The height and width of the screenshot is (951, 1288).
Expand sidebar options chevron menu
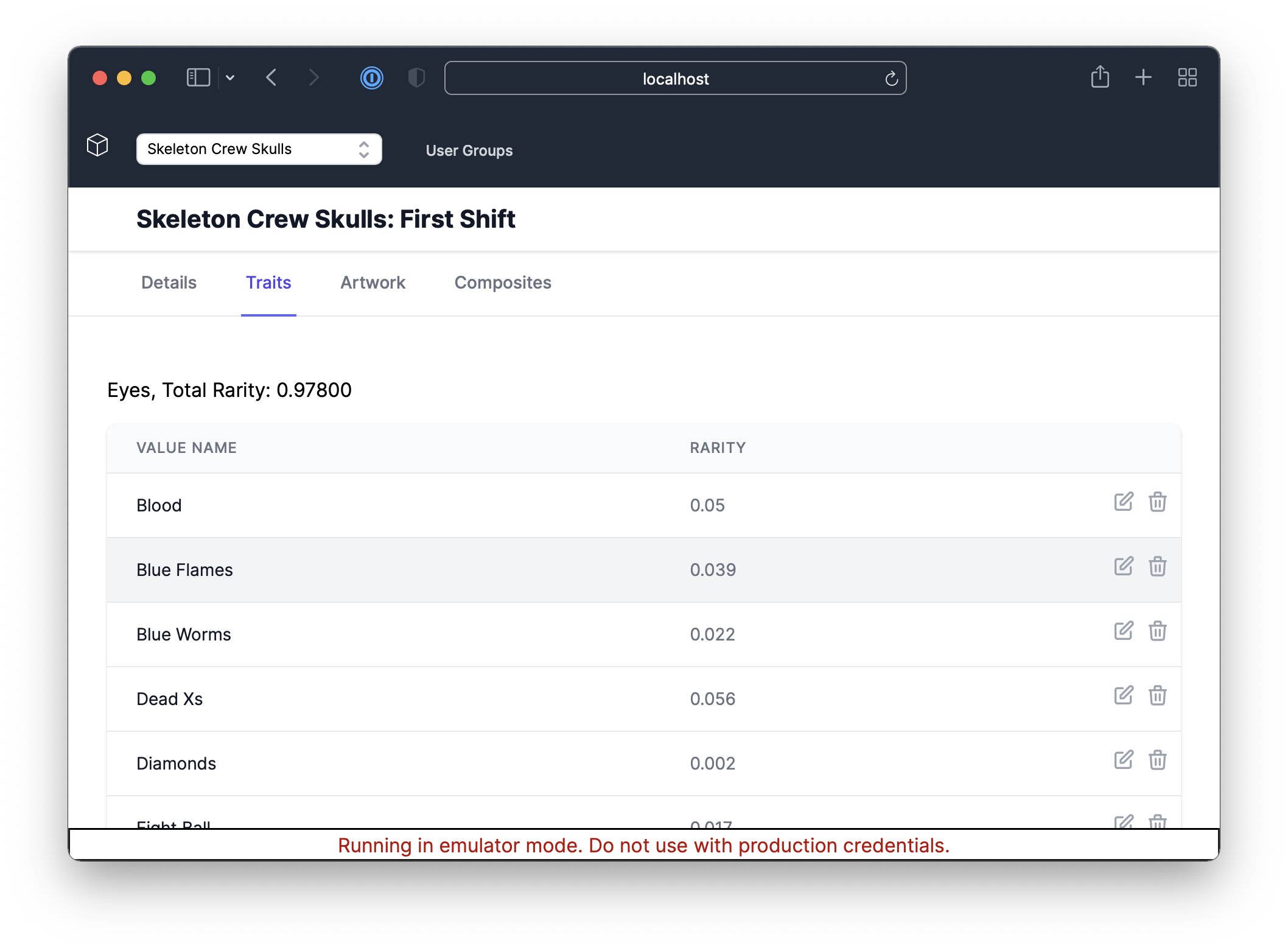coord(230,78)
